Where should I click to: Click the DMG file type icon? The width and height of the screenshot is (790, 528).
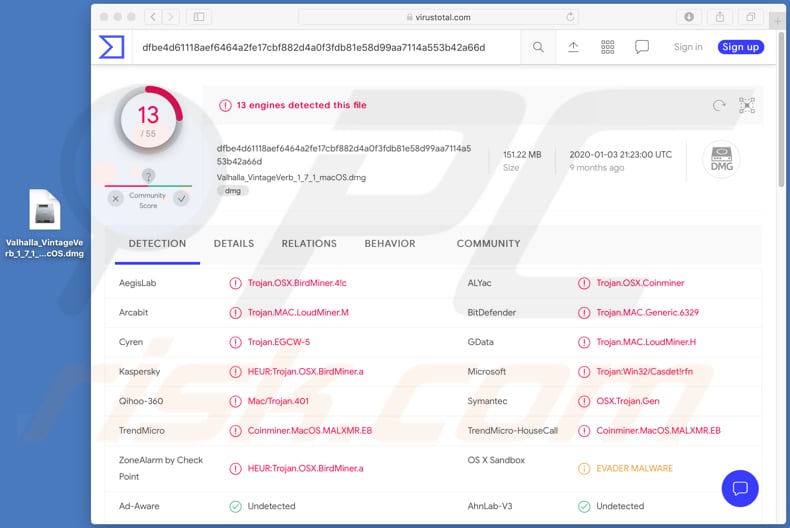coord(721,159)
